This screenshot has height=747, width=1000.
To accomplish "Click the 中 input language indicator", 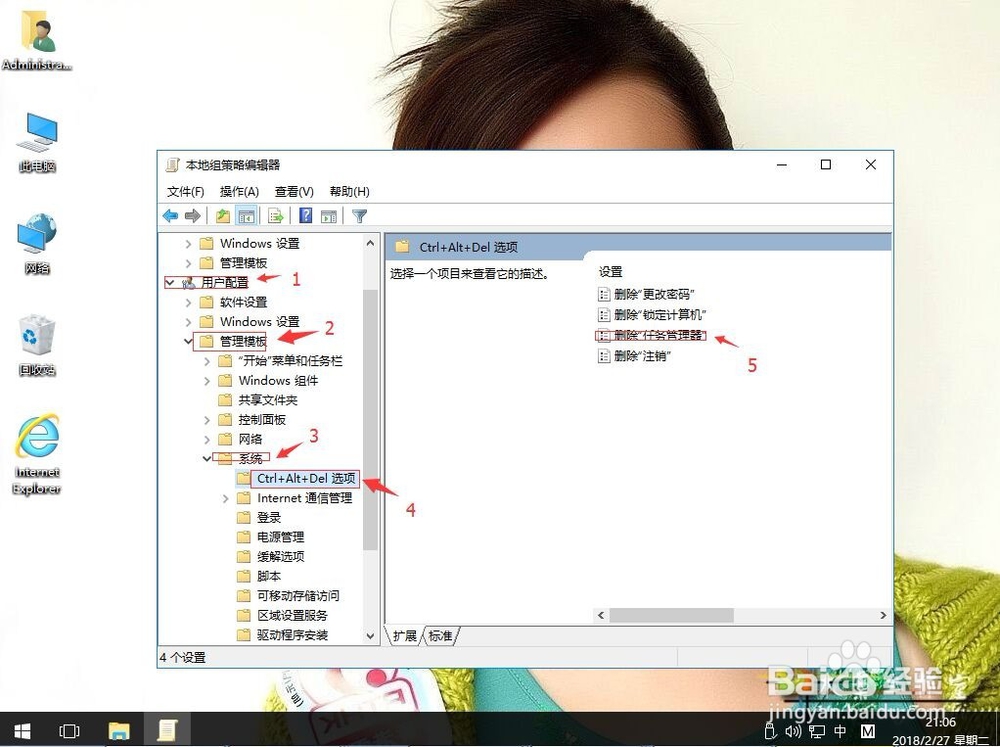I will coord(841,731).
